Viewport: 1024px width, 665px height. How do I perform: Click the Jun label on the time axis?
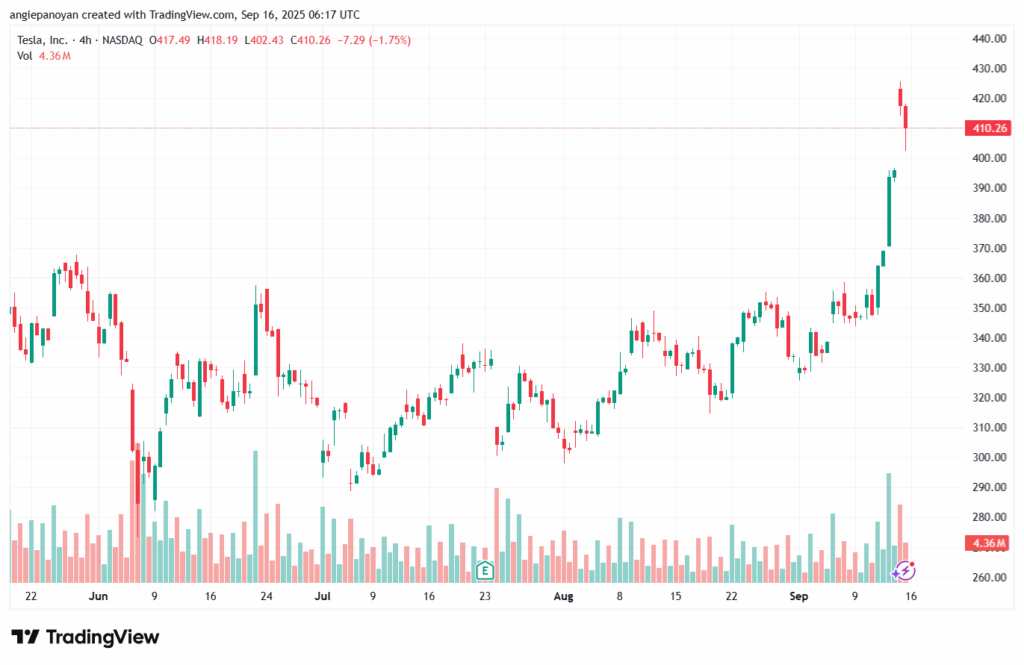97,596
